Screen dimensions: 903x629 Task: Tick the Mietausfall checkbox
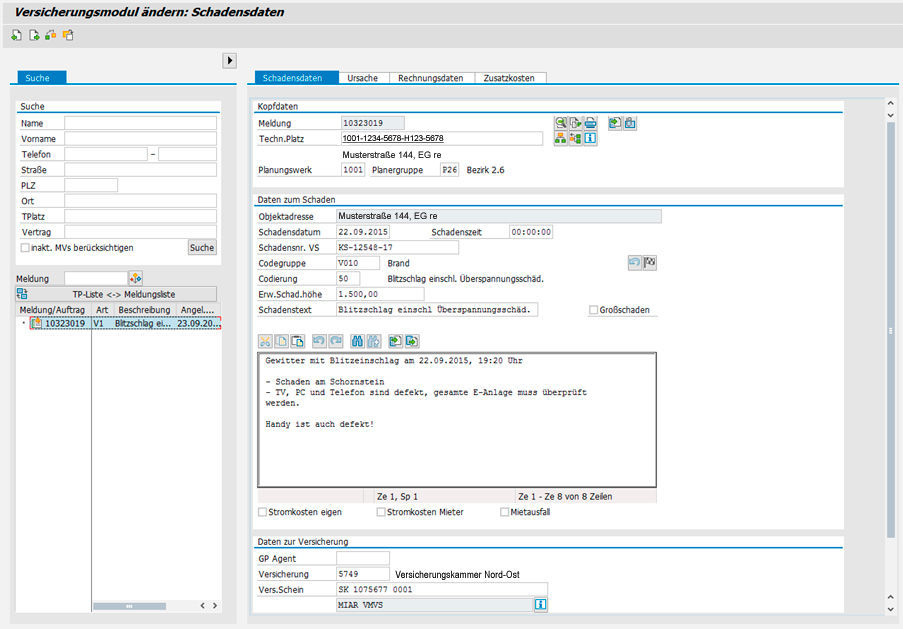(x=505, y=512)
